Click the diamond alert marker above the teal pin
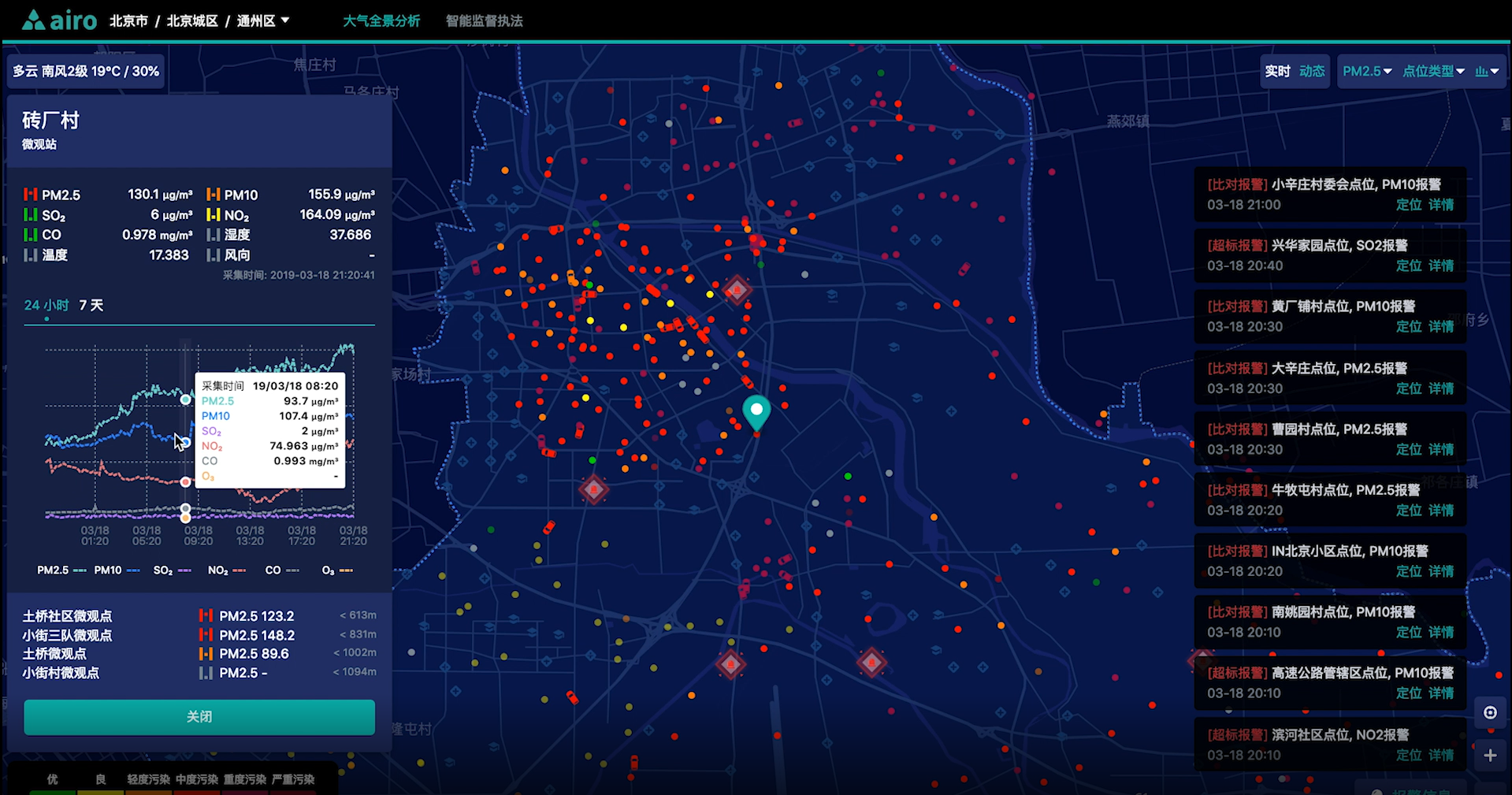 (737, 290)
